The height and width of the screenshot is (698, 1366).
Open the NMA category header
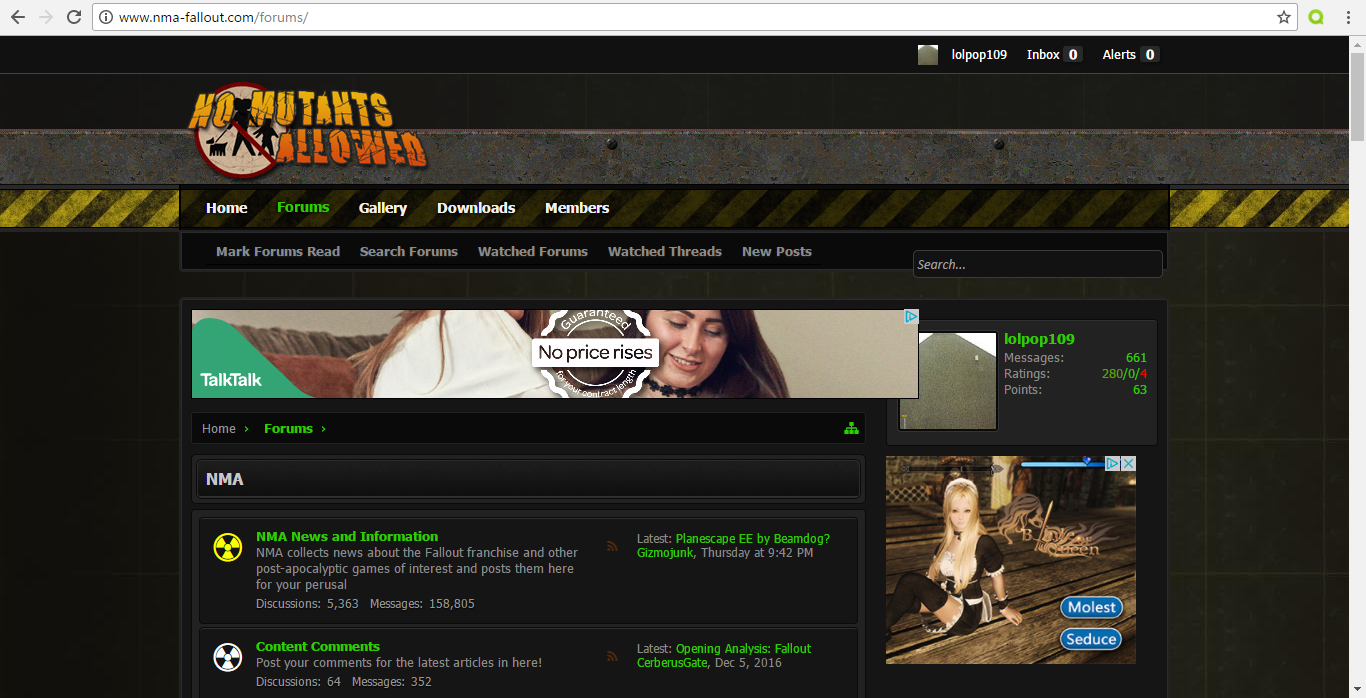(527, 479)
